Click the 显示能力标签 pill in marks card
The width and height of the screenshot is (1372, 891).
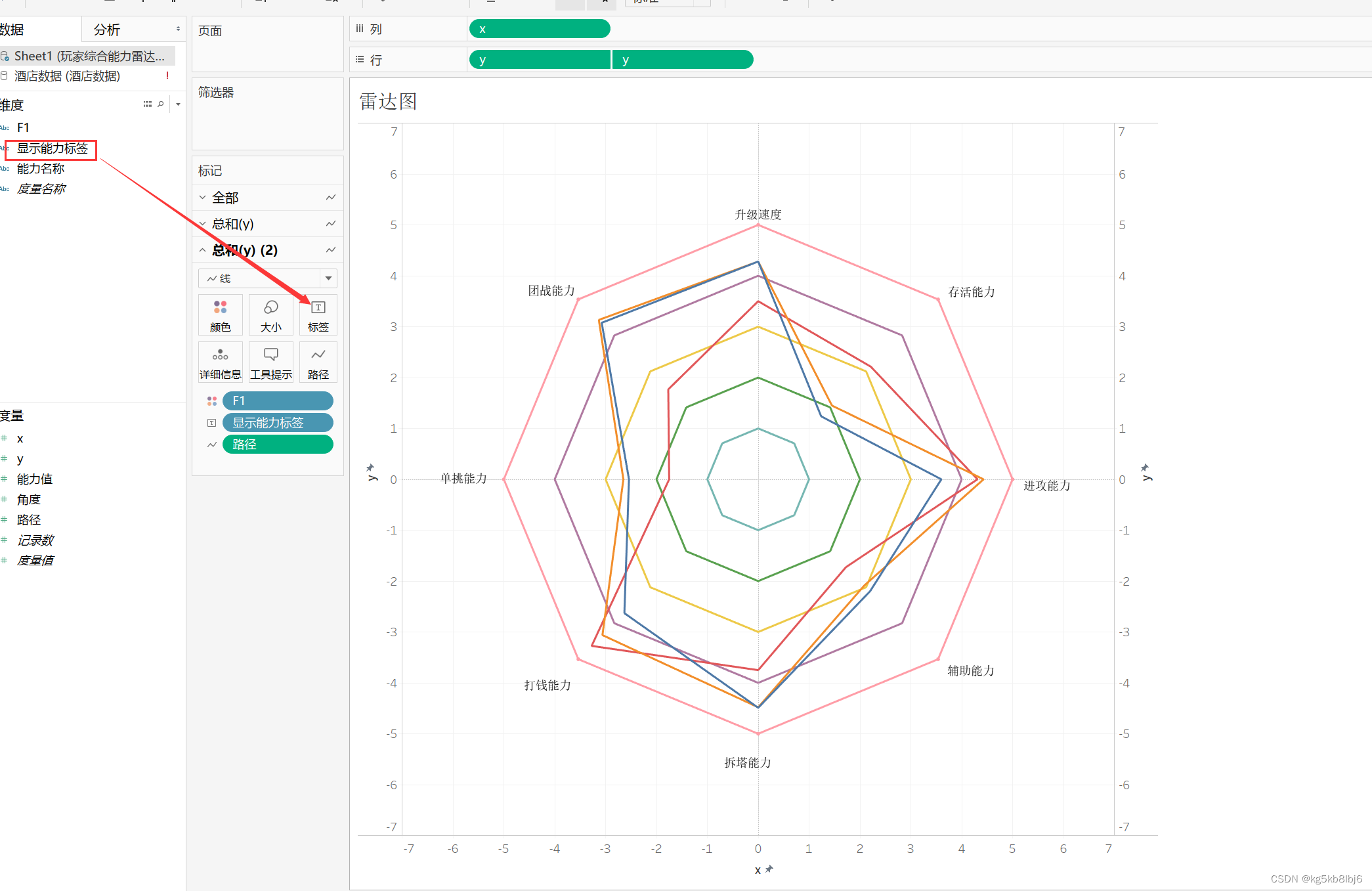click(278, 423)
